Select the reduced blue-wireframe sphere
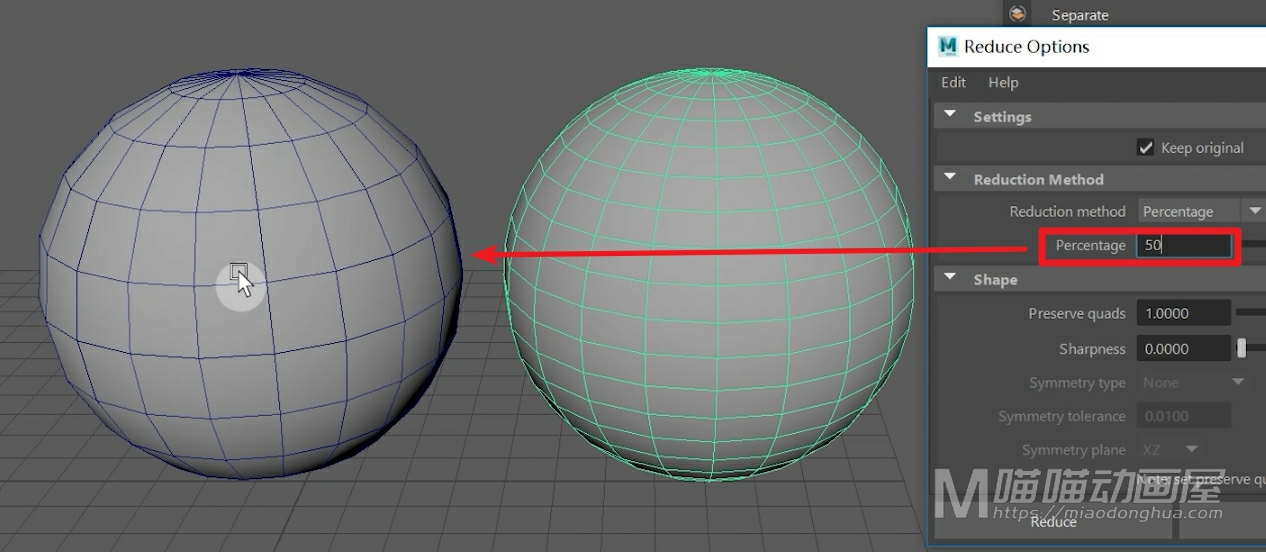The image size is (1266, 552). pyautogui.click(x=250, y=274)
